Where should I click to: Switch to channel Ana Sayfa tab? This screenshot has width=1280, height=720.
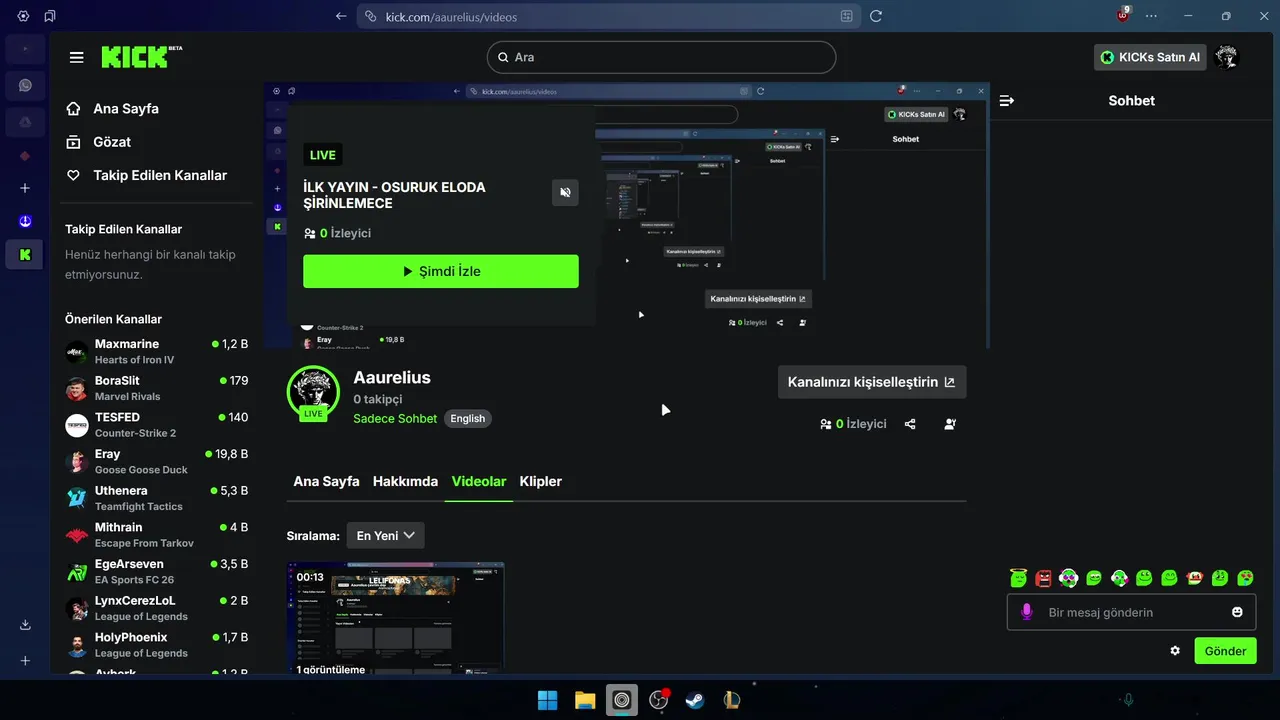click(x=326, y=481)
